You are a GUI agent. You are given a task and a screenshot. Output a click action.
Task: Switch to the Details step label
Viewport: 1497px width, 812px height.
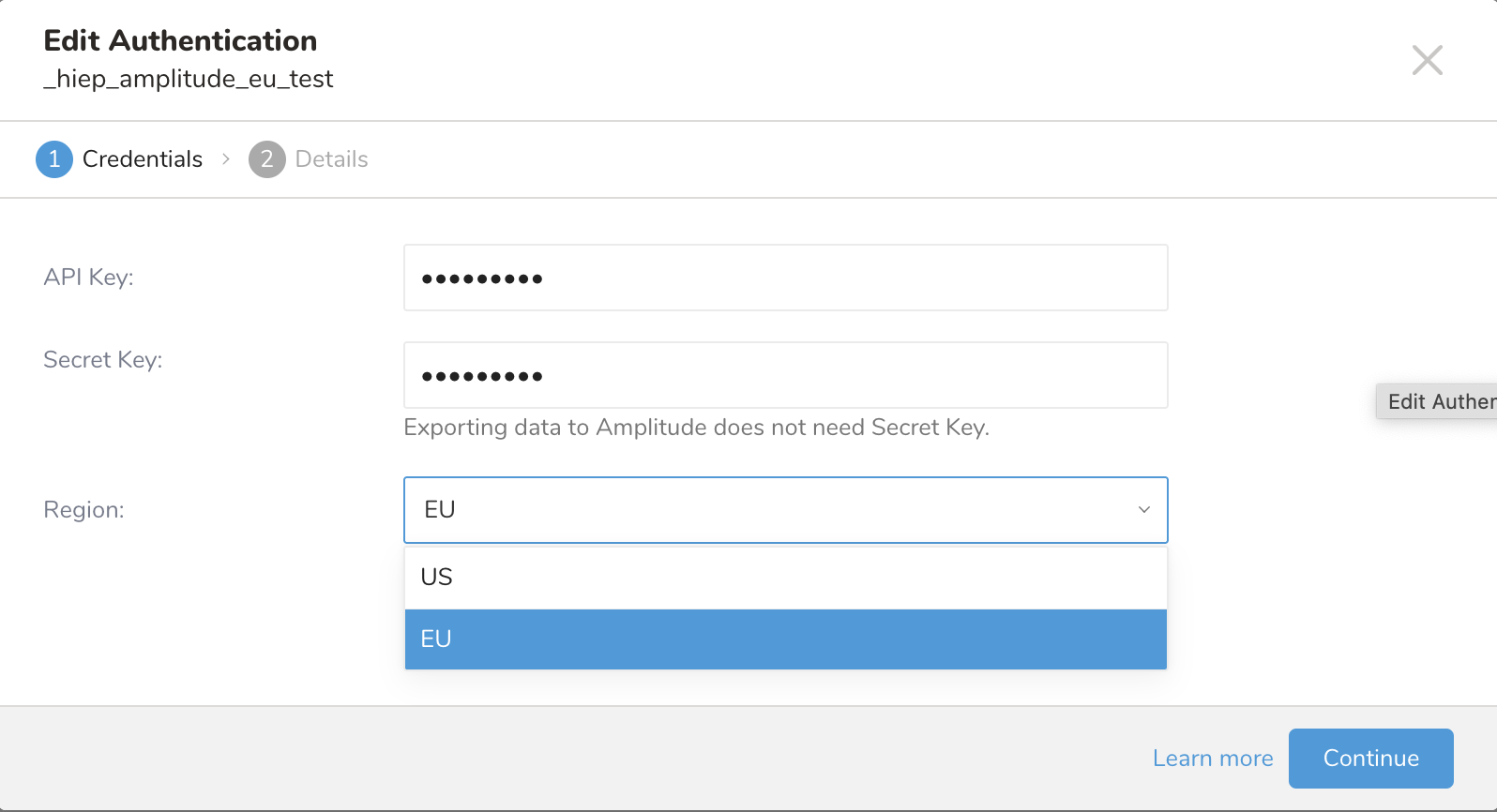tap(331, 159)
